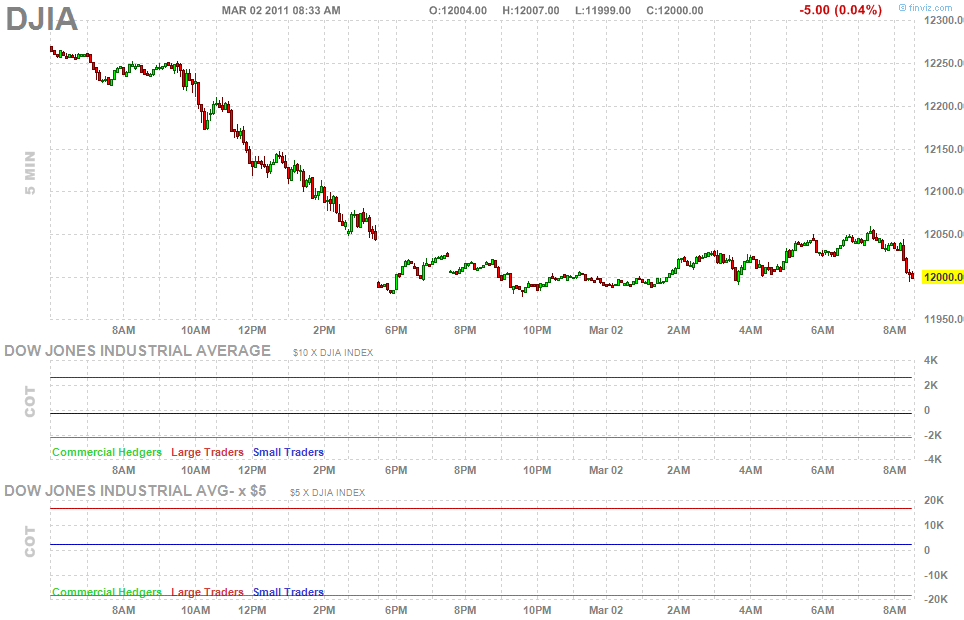This screenshot has width=964, height=620.
Task: Click 4AM on the price chart time axis
Action: 751,330
